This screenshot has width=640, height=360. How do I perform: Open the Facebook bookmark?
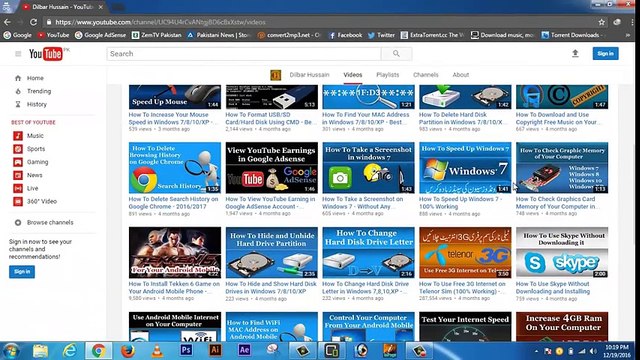pyautogui.click(x=345, y=35)
